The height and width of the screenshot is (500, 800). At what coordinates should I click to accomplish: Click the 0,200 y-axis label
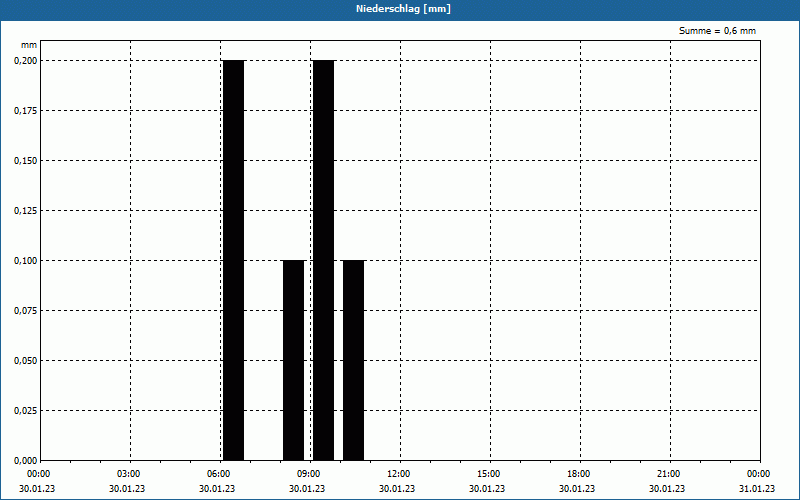click(x=26, y=61)
